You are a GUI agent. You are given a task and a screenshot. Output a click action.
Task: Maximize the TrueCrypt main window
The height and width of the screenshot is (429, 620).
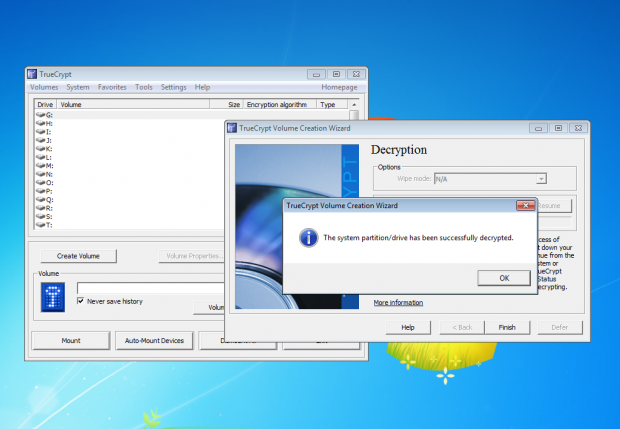[336, 74]
